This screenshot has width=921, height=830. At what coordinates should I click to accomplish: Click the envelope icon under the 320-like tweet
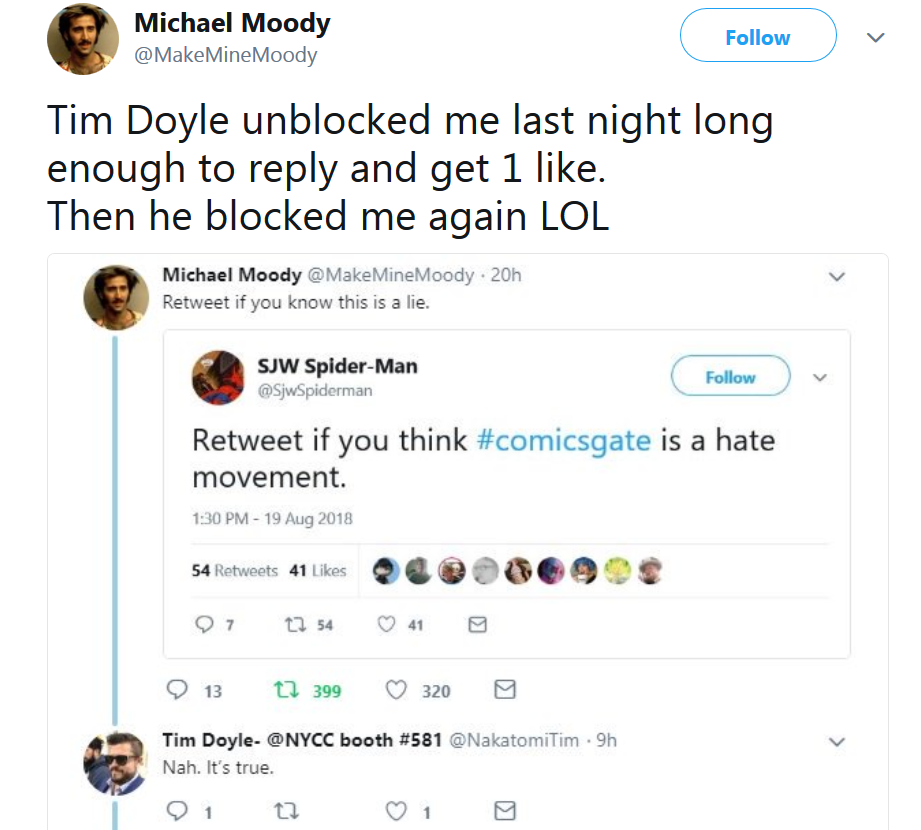tap(505, 689)
